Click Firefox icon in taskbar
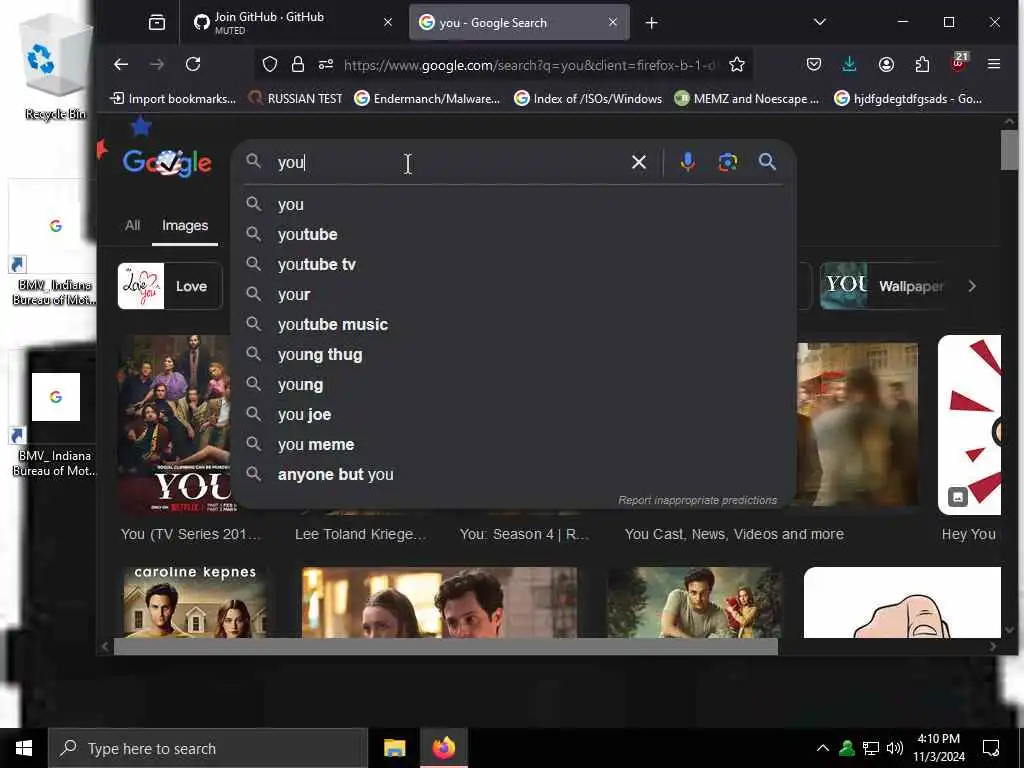Screen dimensions: 1024x768 (x=443, y=748)
